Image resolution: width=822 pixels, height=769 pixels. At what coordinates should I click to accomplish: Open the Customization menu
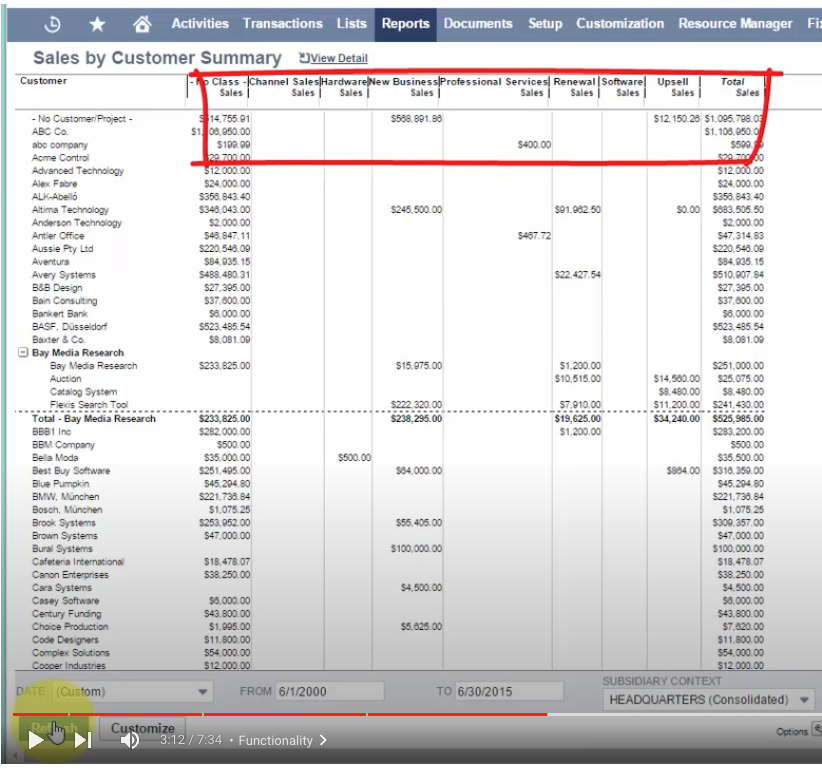coord(620,24)
